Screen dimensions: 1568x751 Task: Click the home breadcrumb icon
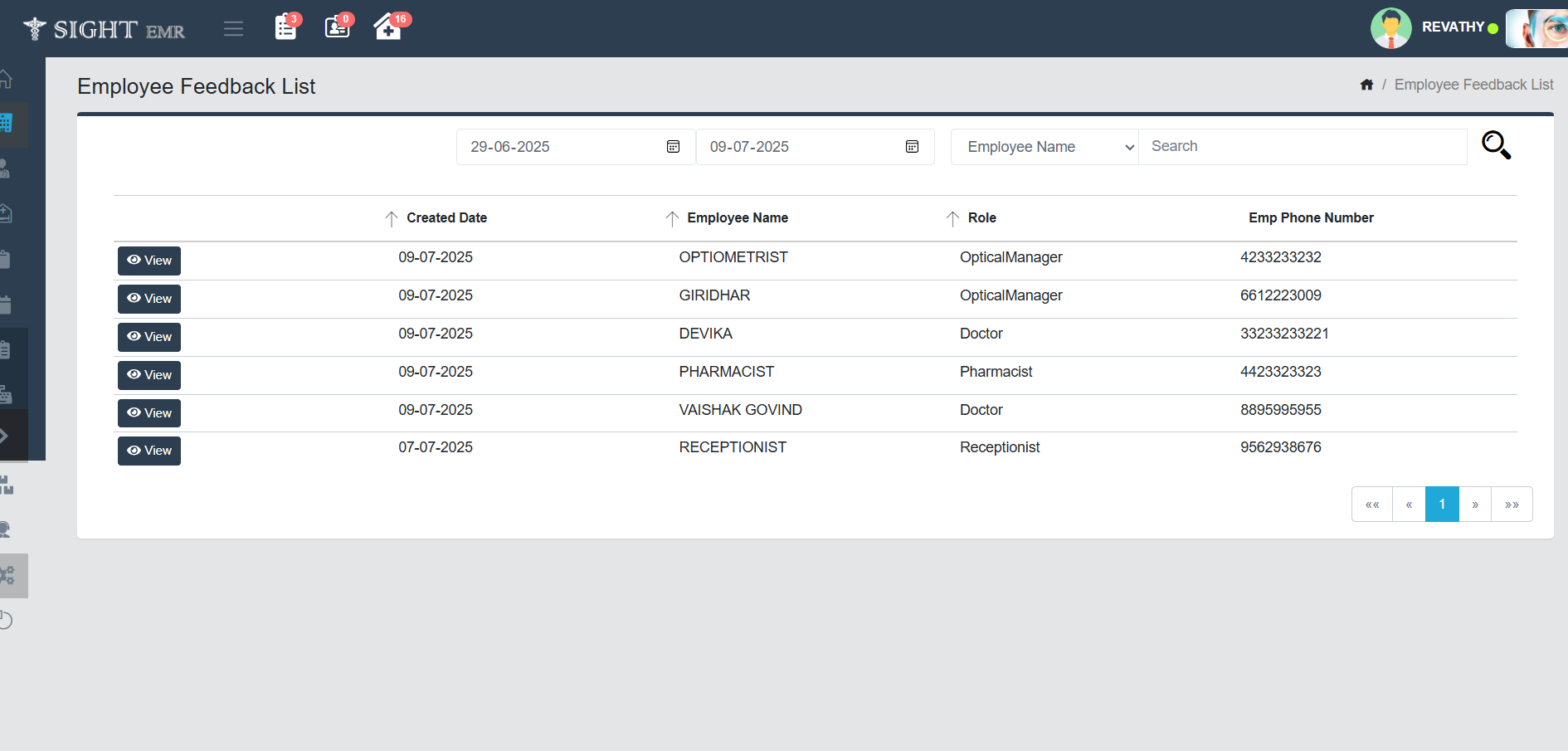(1366, 85)
